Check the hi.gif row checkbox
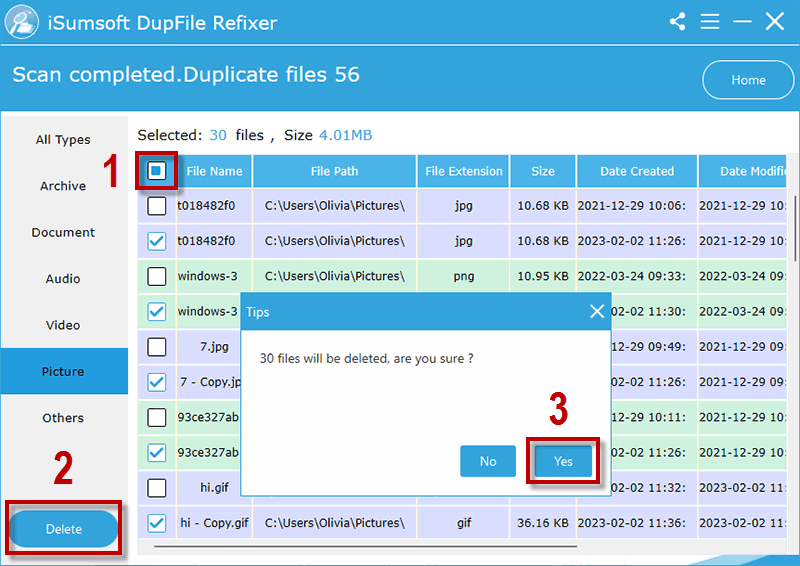 tap(157, 487)
